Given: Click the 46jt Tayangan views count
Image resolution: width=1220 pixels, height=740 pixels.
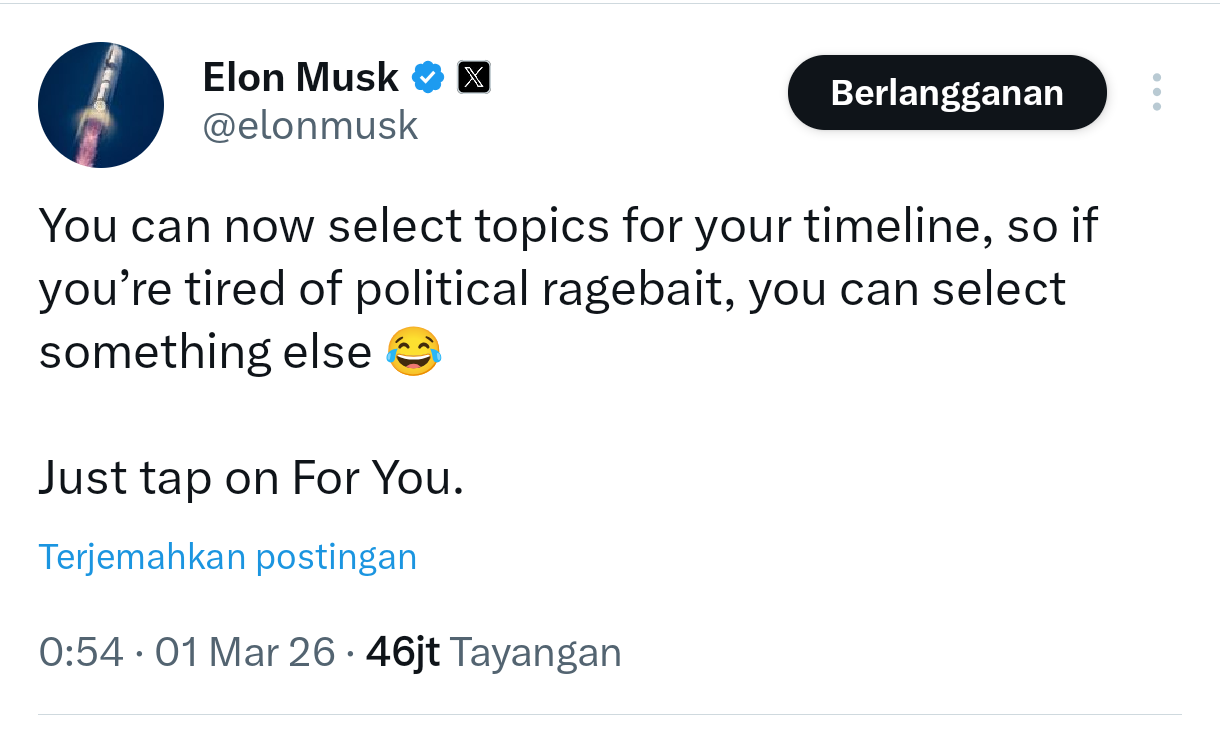Looking at the screenshot, I should pyautogui.click(x=404, y=652).
